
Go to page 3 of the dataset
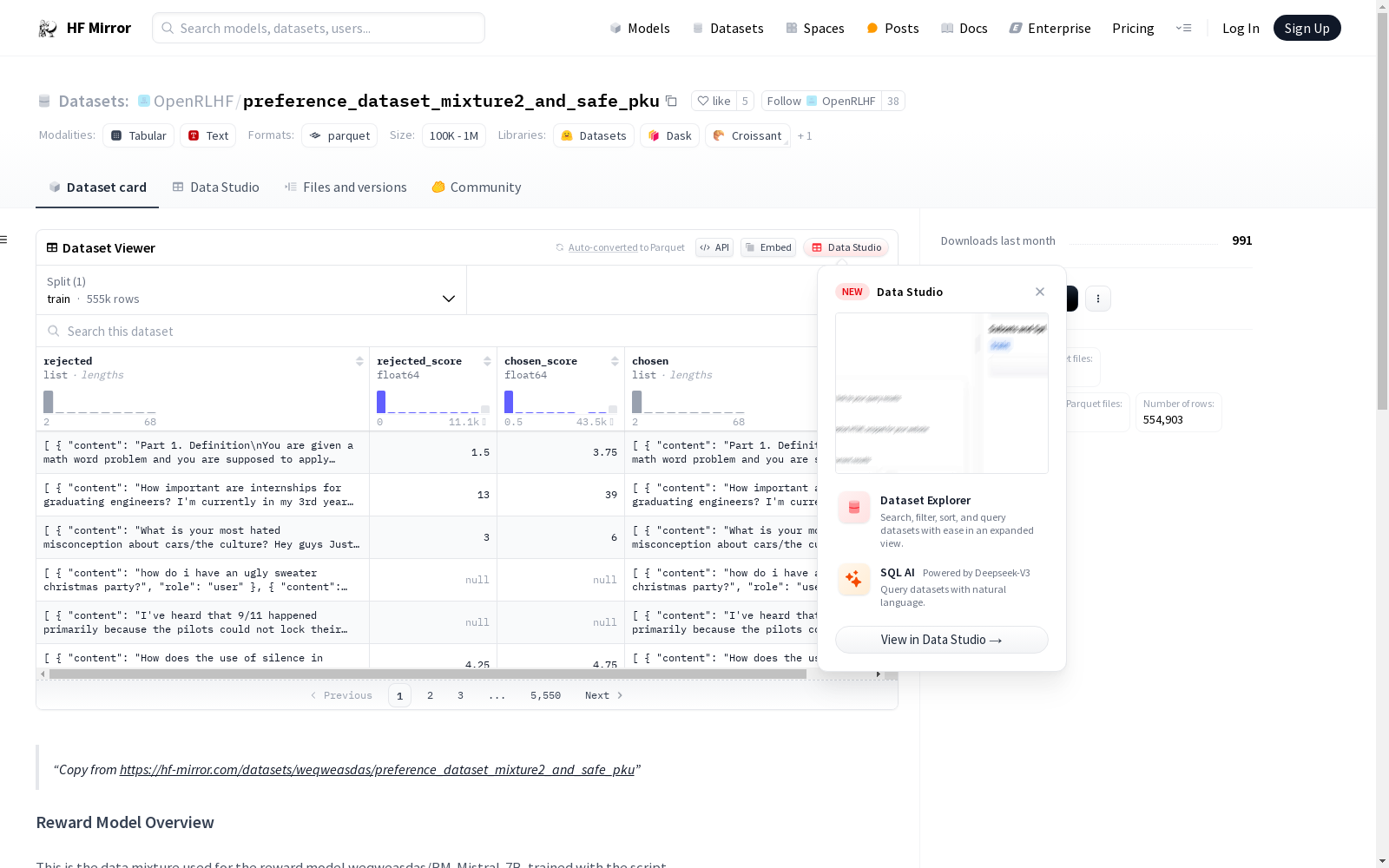point(460,695)
